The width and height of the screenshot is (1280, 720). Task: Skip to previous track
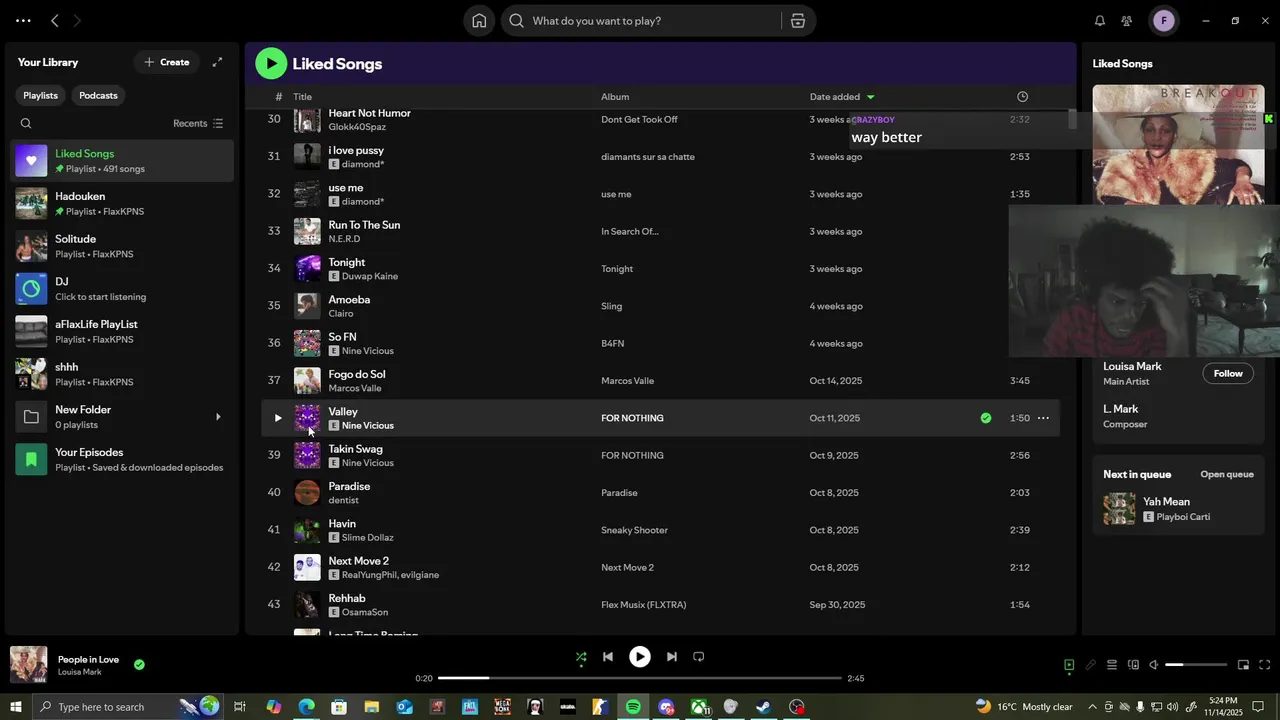point(608,657)
